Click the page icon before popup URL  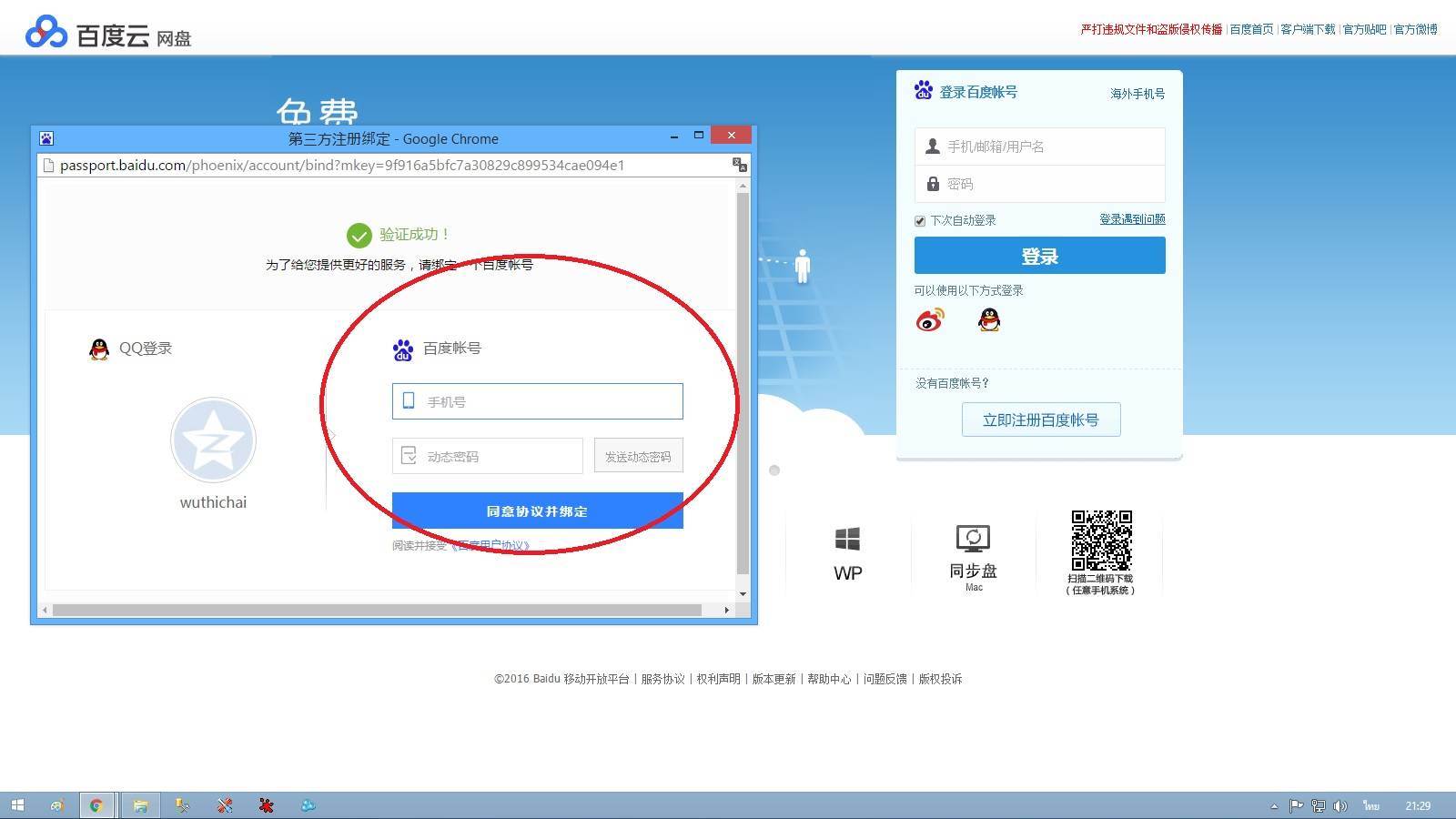(x=49, y=165)
